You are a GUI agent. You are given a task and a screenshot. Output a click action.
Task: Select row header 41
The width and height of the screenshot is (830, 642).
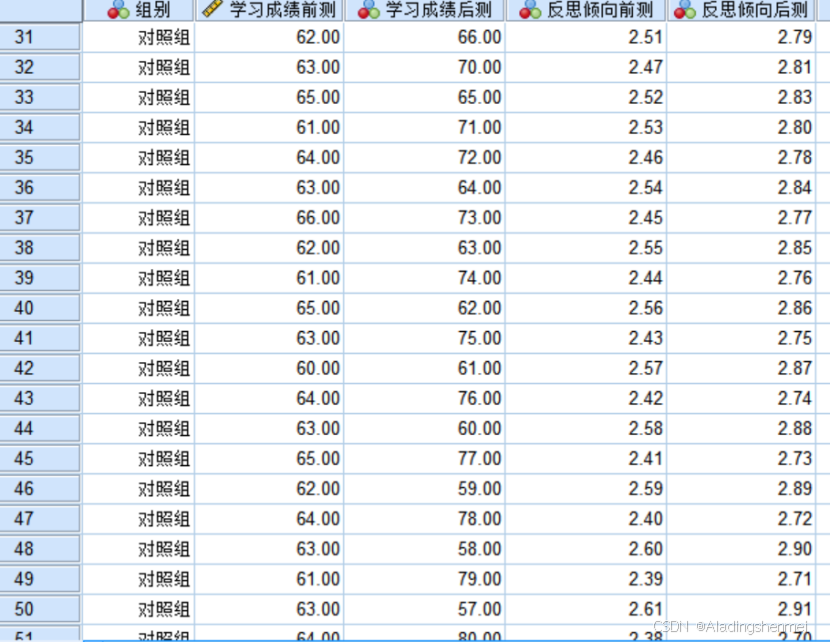[40, 338]
